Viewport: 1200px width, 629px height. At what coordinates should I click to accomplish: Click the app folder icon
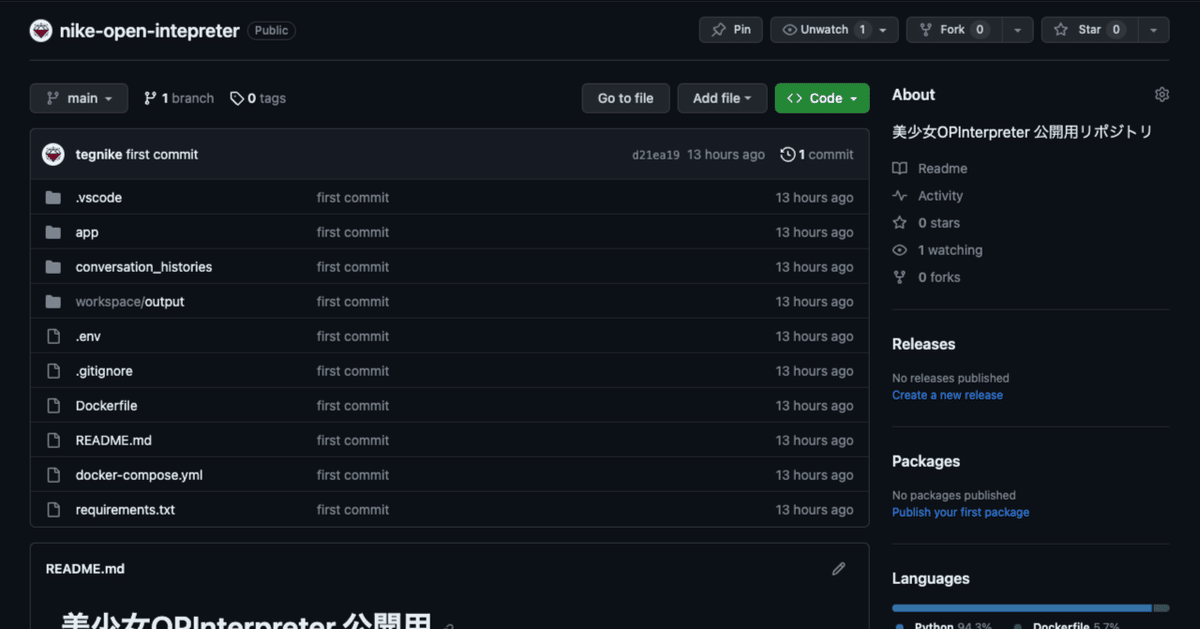point(53,232)
